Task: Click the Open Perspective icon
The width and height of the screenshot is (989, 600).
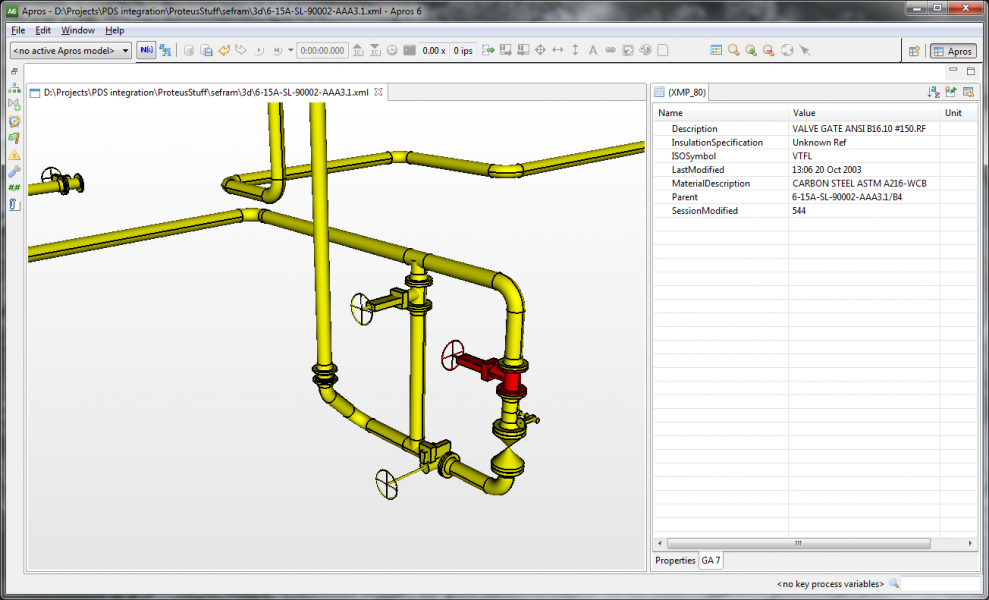Action: (x=914, y=51)
